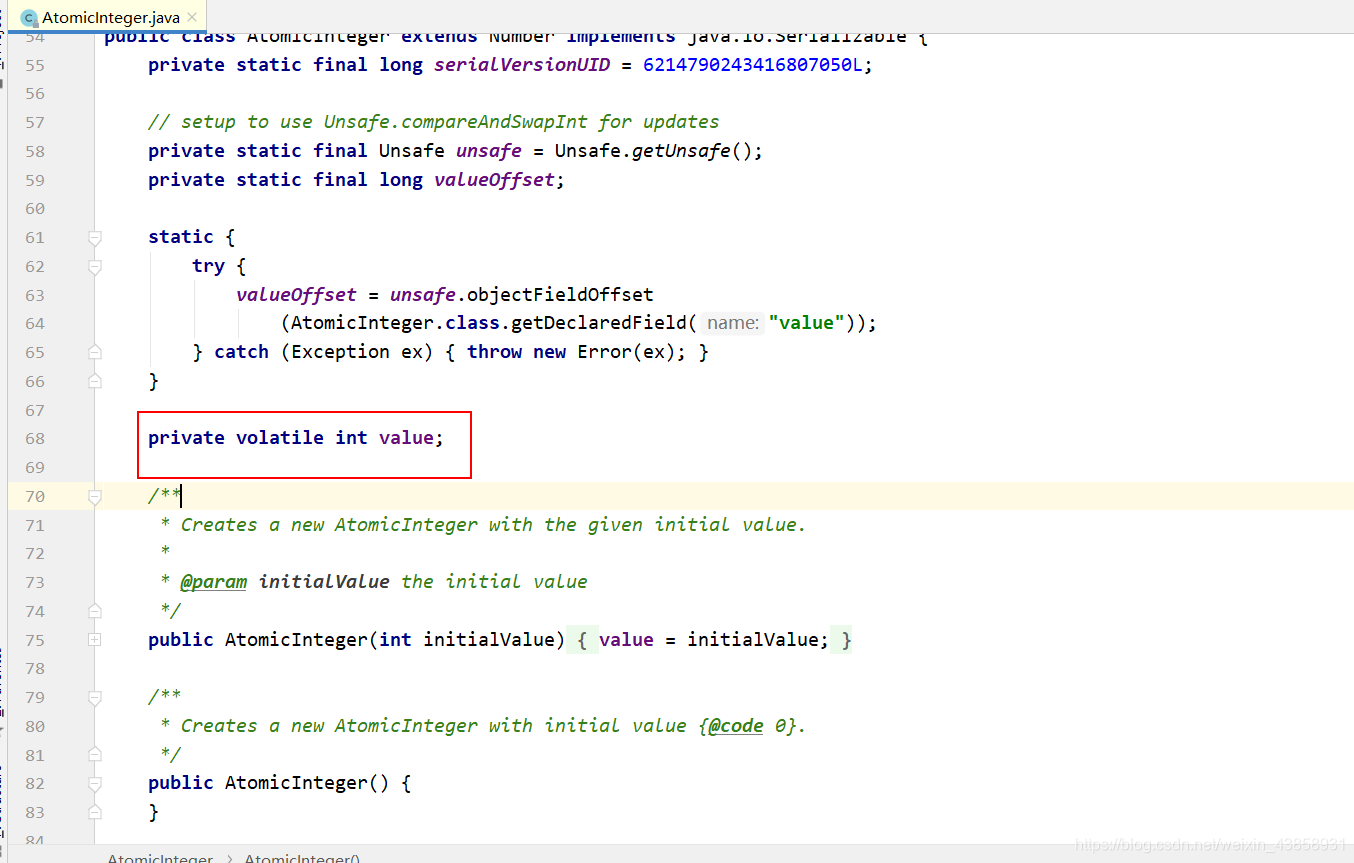1354x863 pixels.
Task: Click the class icon on AtomicInteger.java tab
Action: [x=29, y=18]
